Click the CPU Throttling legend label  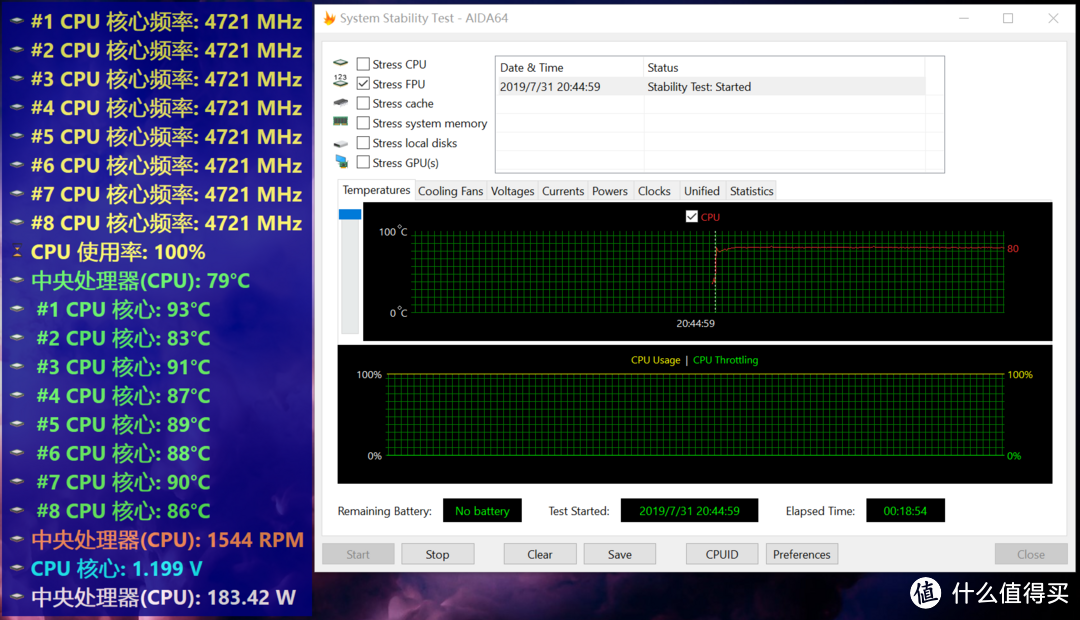725,360
